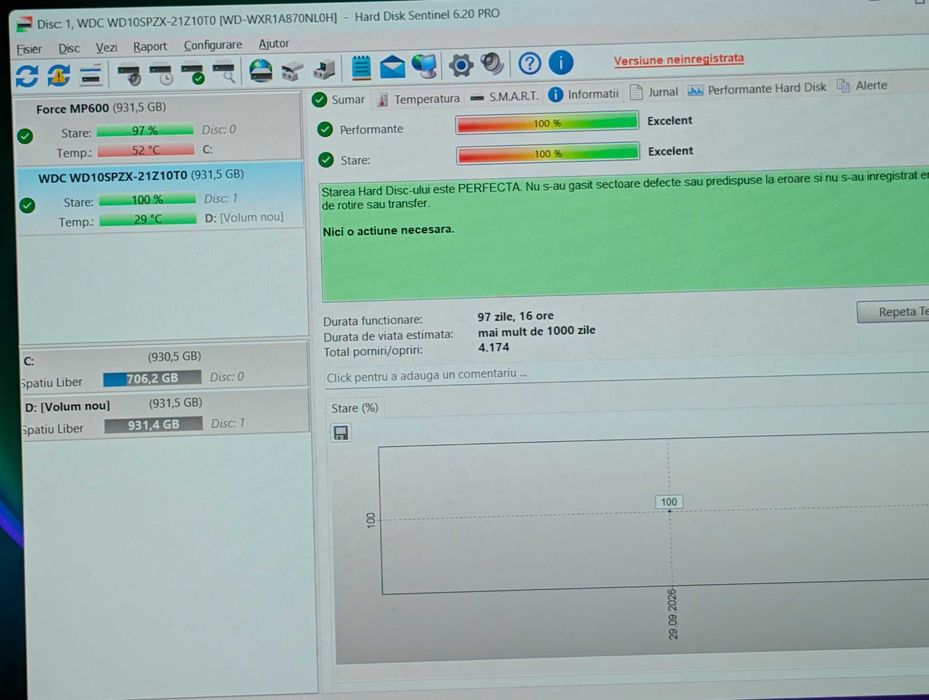This screenshot has height=700, width=929.
Task: Click the D: free space bar 931,4 GB
Action: 153,425
